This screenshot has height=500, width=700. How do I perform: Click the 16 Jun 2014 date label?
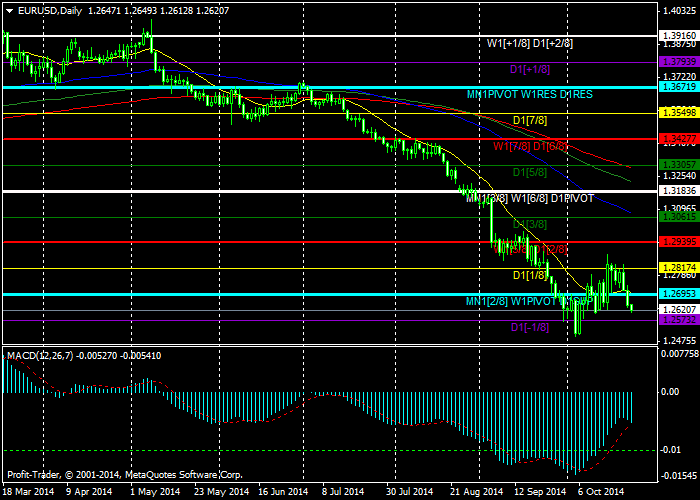pyautogui.click(x=283, y=492)
